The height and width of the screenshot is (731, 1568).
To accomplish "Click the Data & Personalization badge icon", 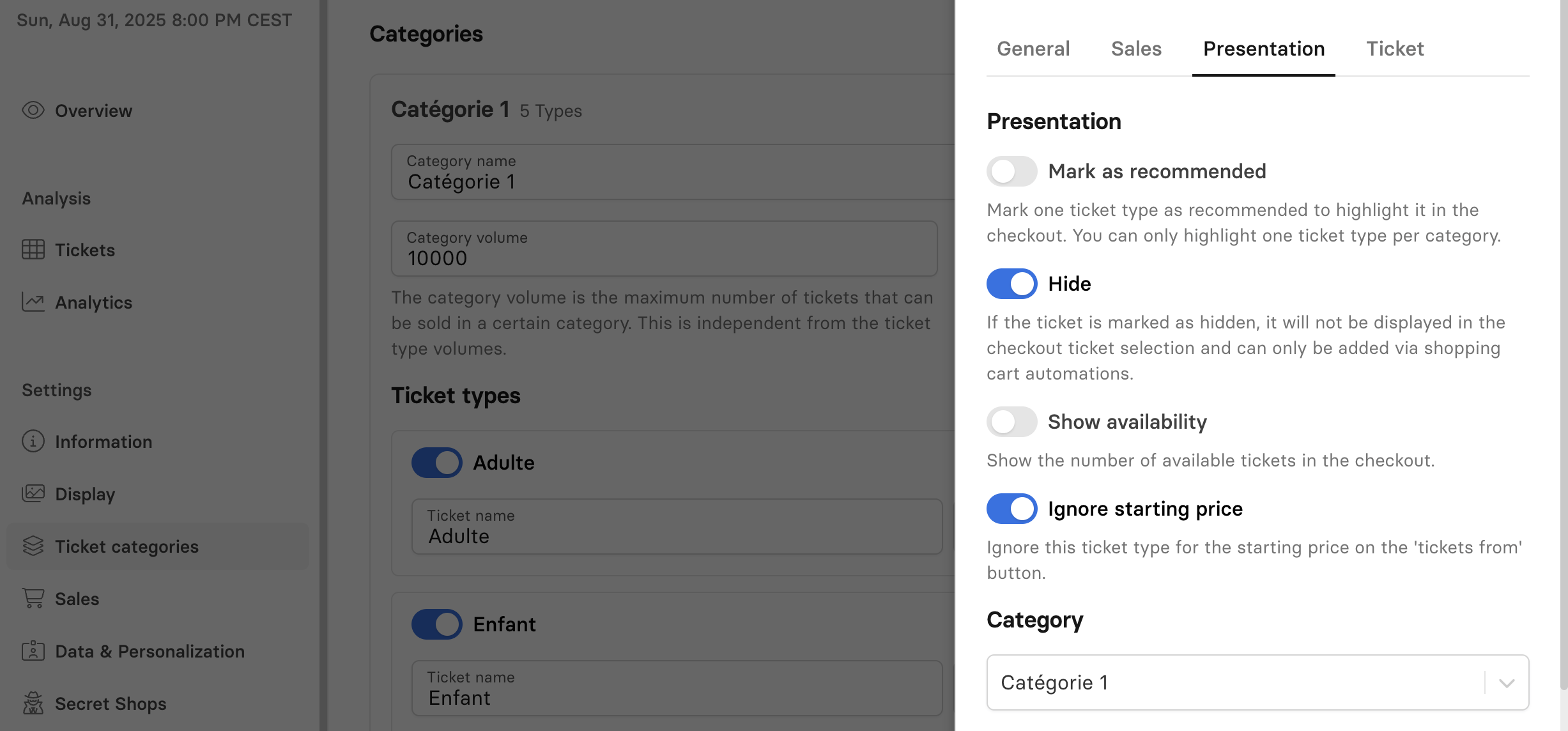I will (33, 651).
